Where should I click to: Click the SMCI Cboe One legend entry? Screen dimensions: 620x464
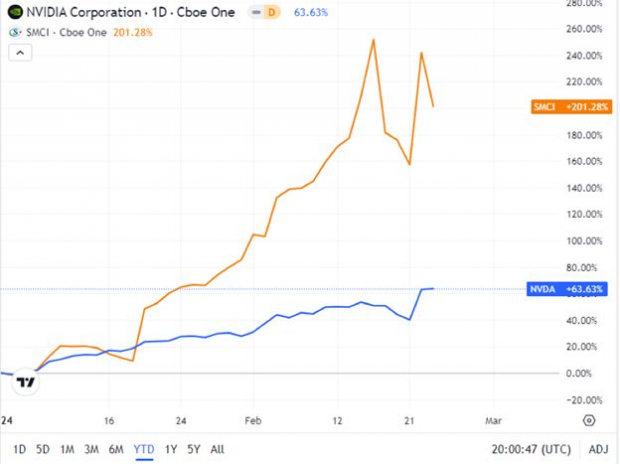62,32
